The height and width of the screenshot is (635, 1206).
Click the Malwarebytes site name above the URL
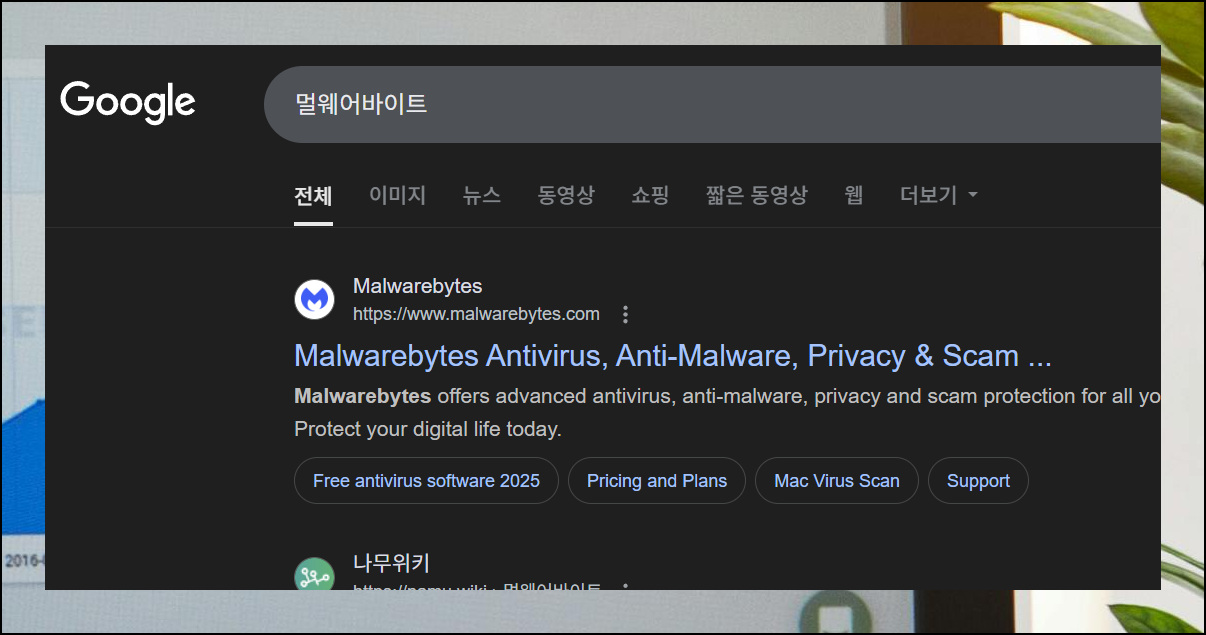click(x=418, y=287)
